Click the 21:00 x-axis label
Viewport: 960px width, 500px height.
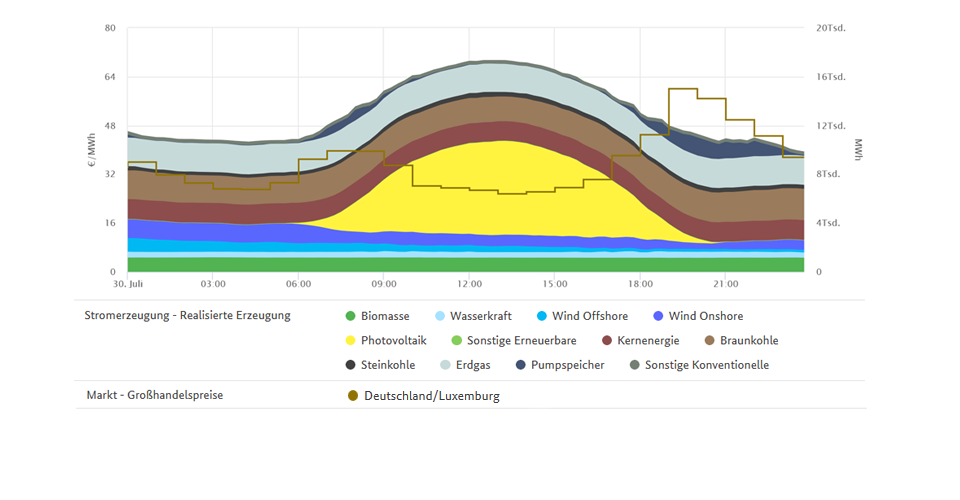(x=726, y=284)
